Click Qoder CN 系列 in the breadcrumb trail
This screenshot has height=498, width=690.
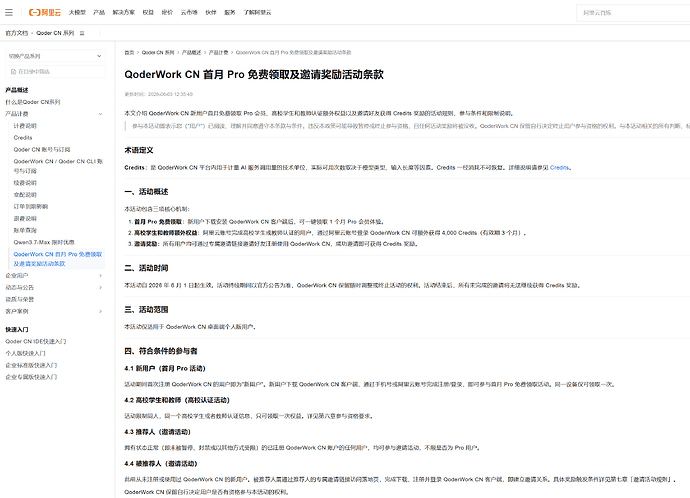[x=158, y=52]
